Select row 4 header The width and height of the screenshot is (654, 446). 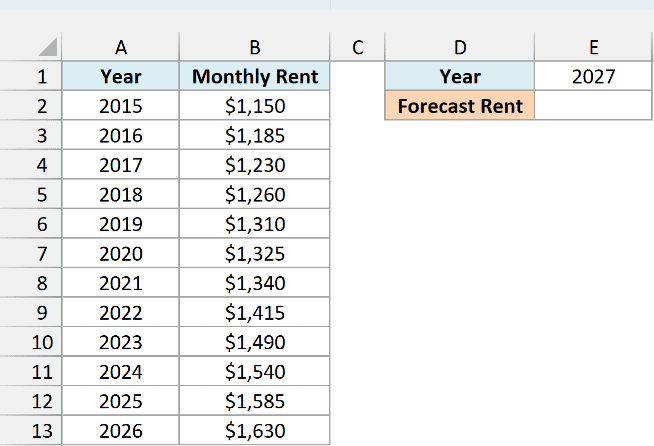(30, 165)
